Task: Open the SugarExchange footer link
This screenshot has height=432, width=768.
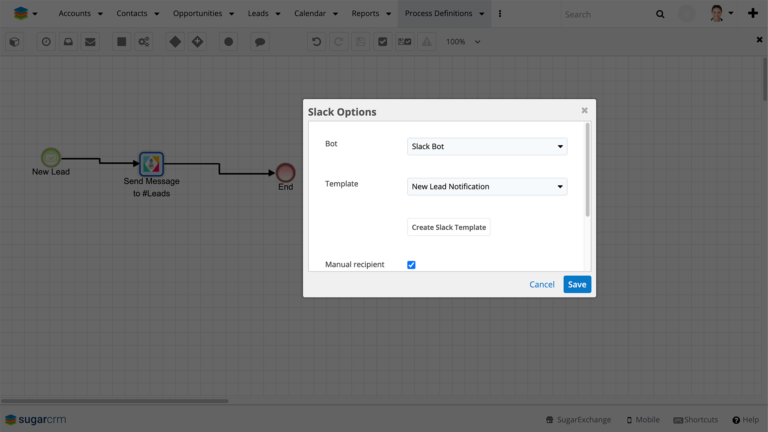Action: (x=578, y=420)
